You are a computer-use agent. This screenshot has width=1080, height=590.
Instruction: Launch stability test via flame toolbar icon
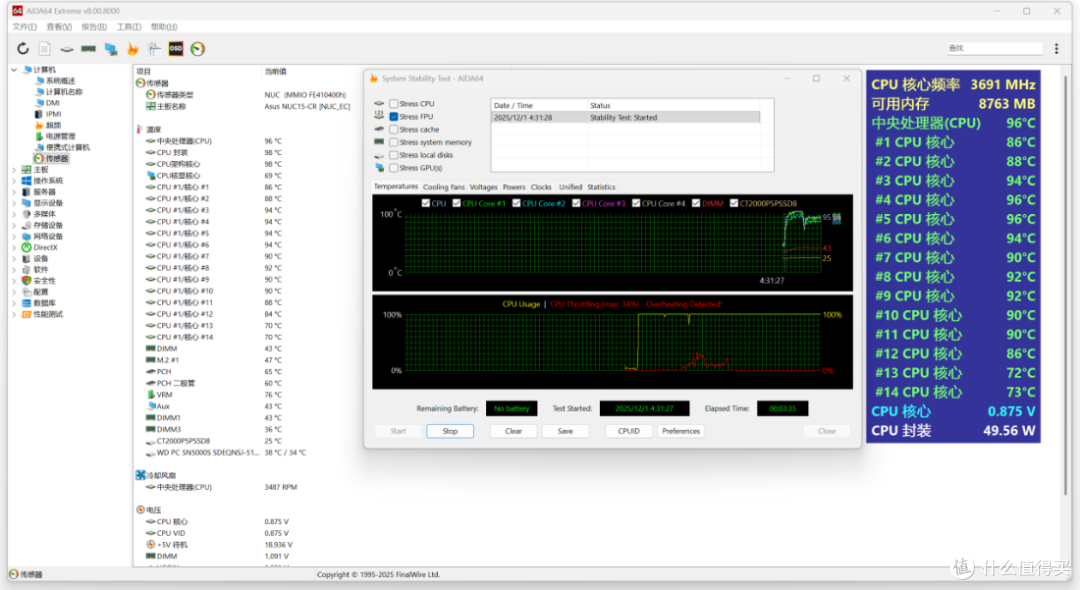132,49
